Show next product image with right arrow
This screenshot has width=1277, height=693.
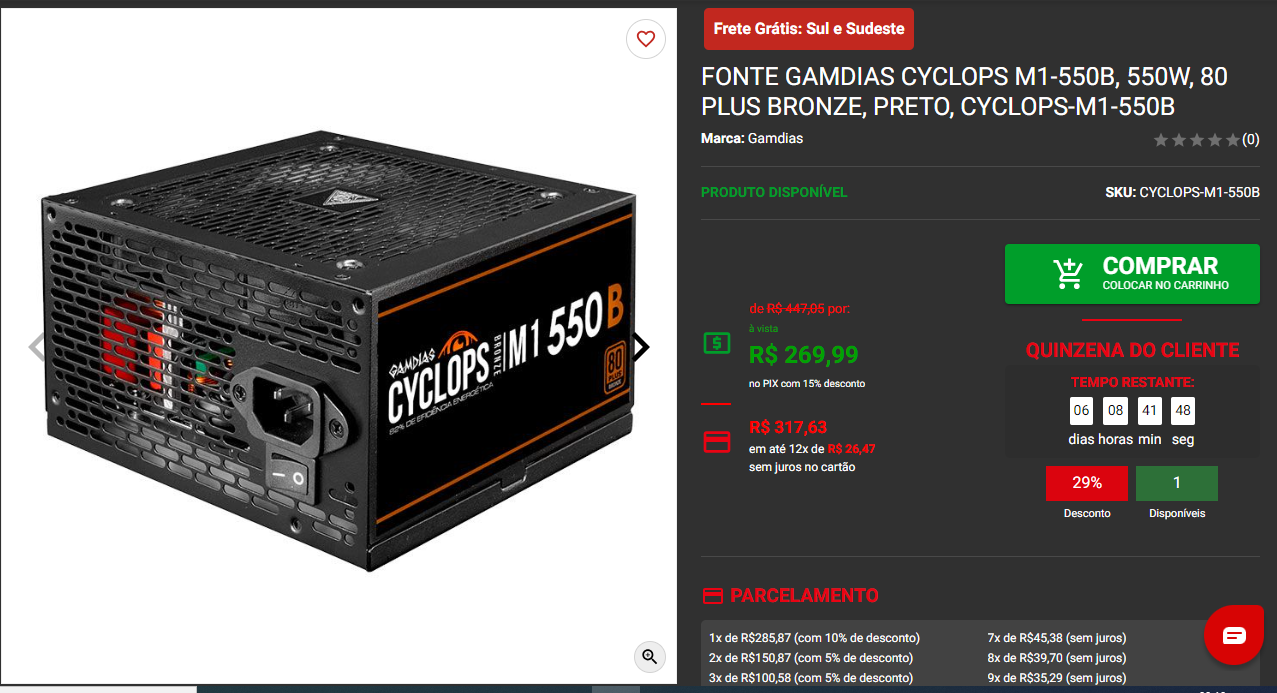(641, 347)
